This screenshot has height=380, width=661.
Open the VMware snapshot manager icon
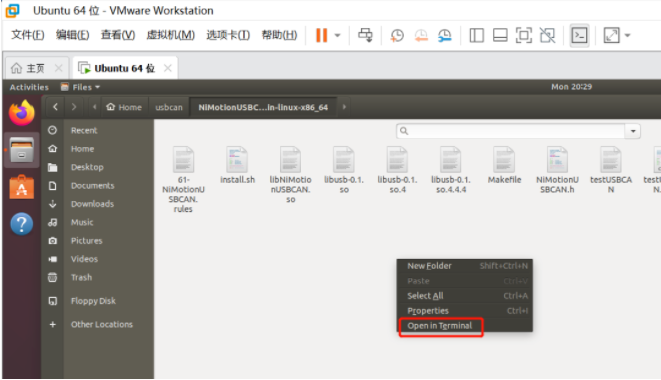click(x=444, y=35)
